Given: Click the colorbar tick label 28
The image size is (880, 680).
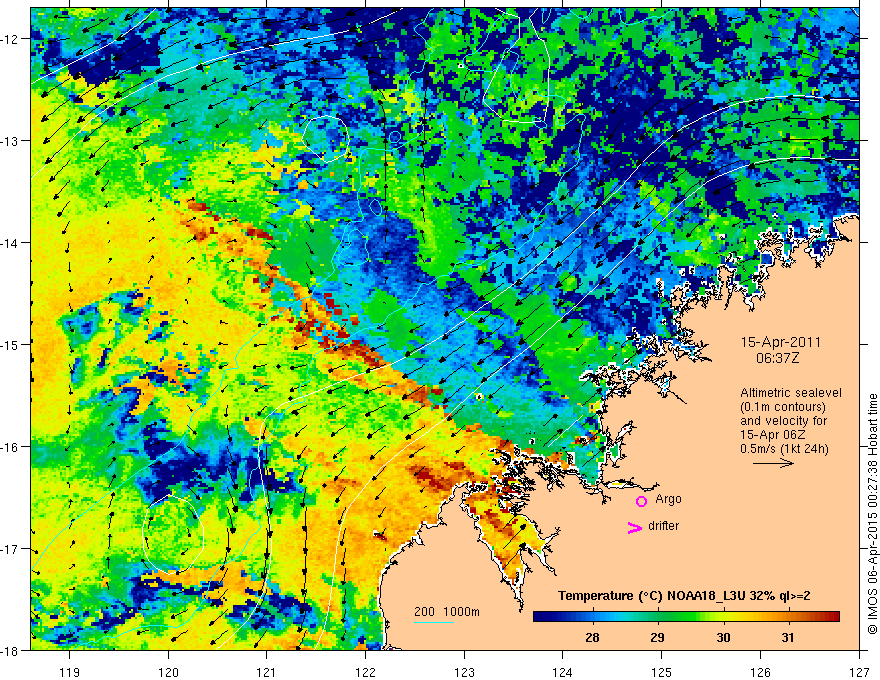Looking at the screenshot, I should (x=592, y=637).
